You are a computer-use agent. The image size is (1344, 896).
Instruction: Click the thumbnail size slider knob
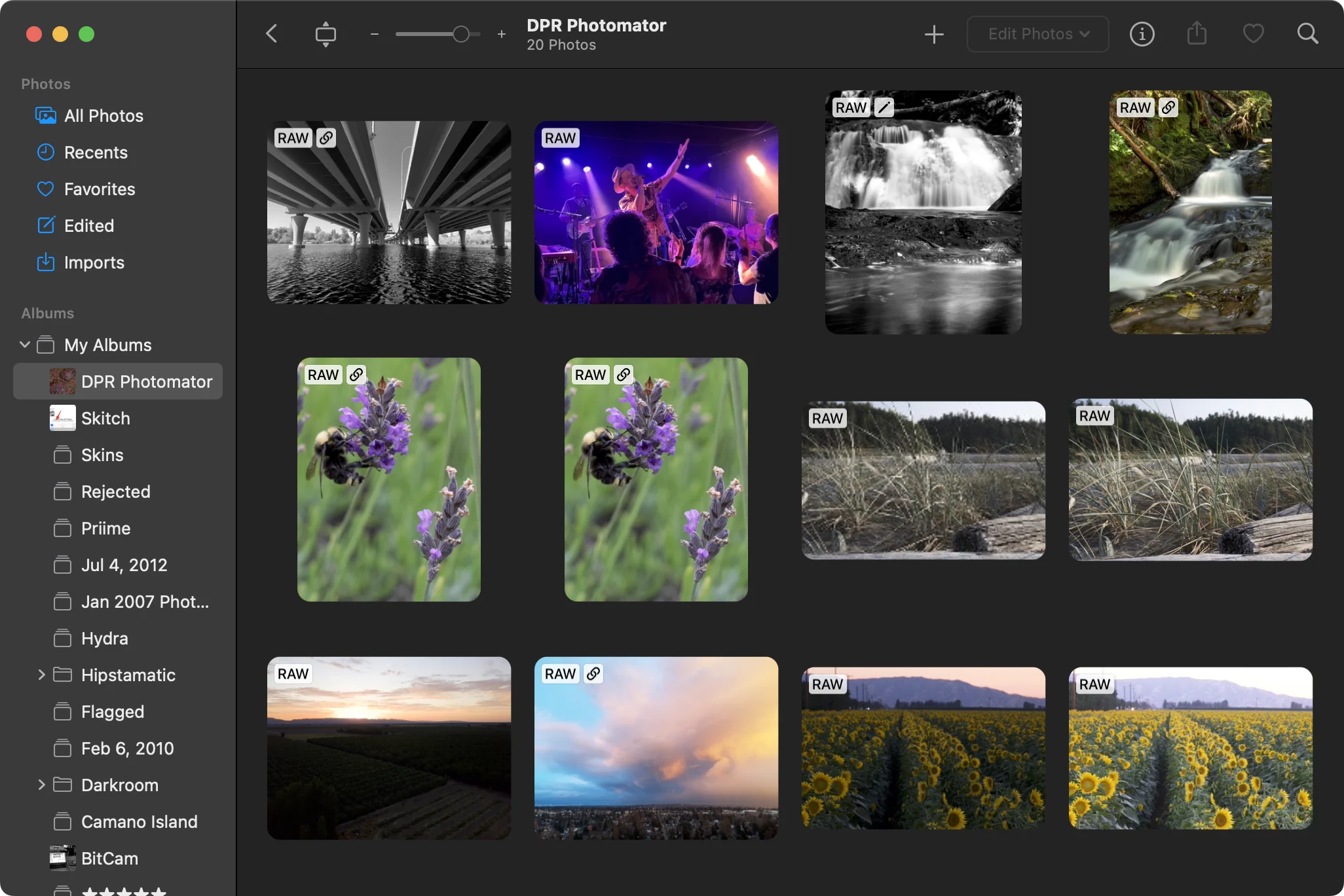(x=461, y=34)
